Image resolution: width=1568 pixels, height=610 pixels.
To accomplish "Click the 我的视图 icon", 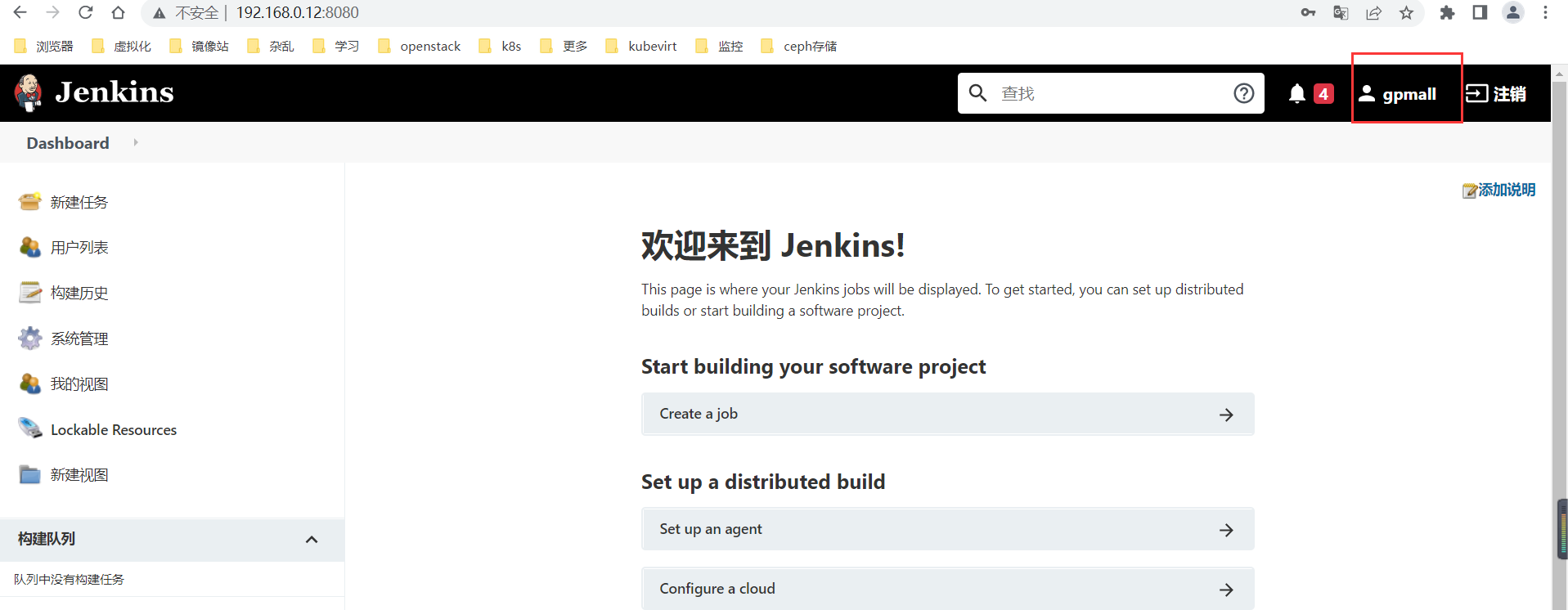I will (30, 383).
